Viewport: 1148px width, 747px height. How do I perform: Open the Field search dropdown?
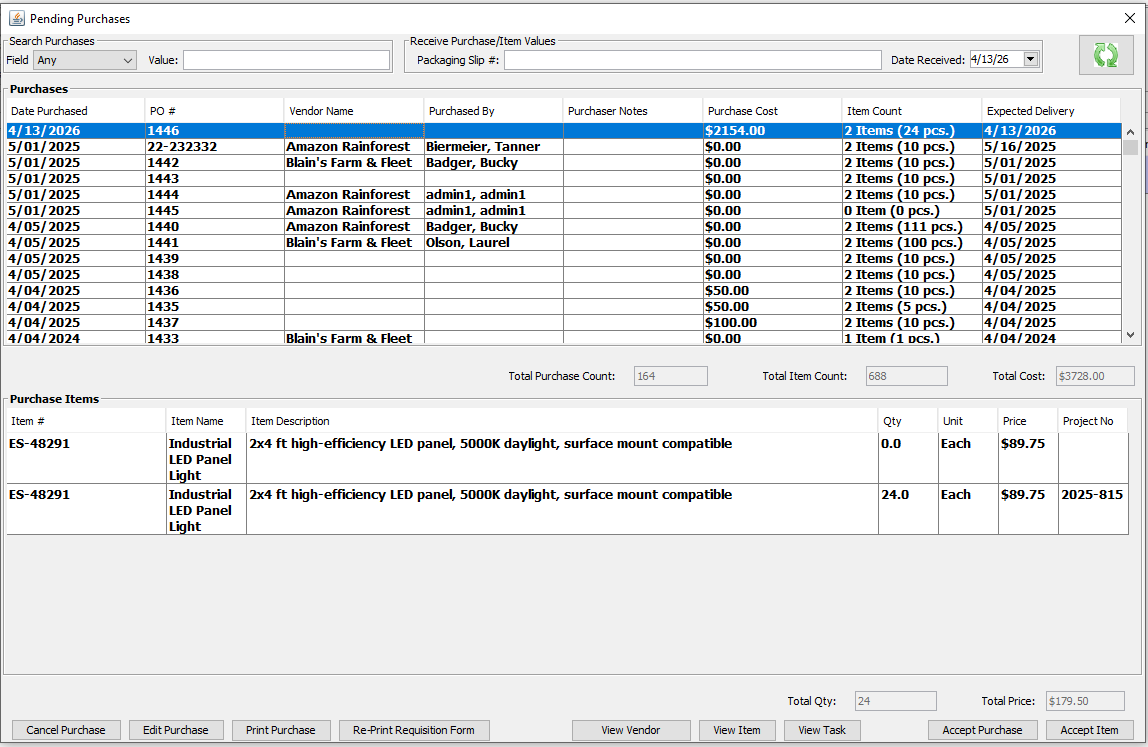point(85,60)
